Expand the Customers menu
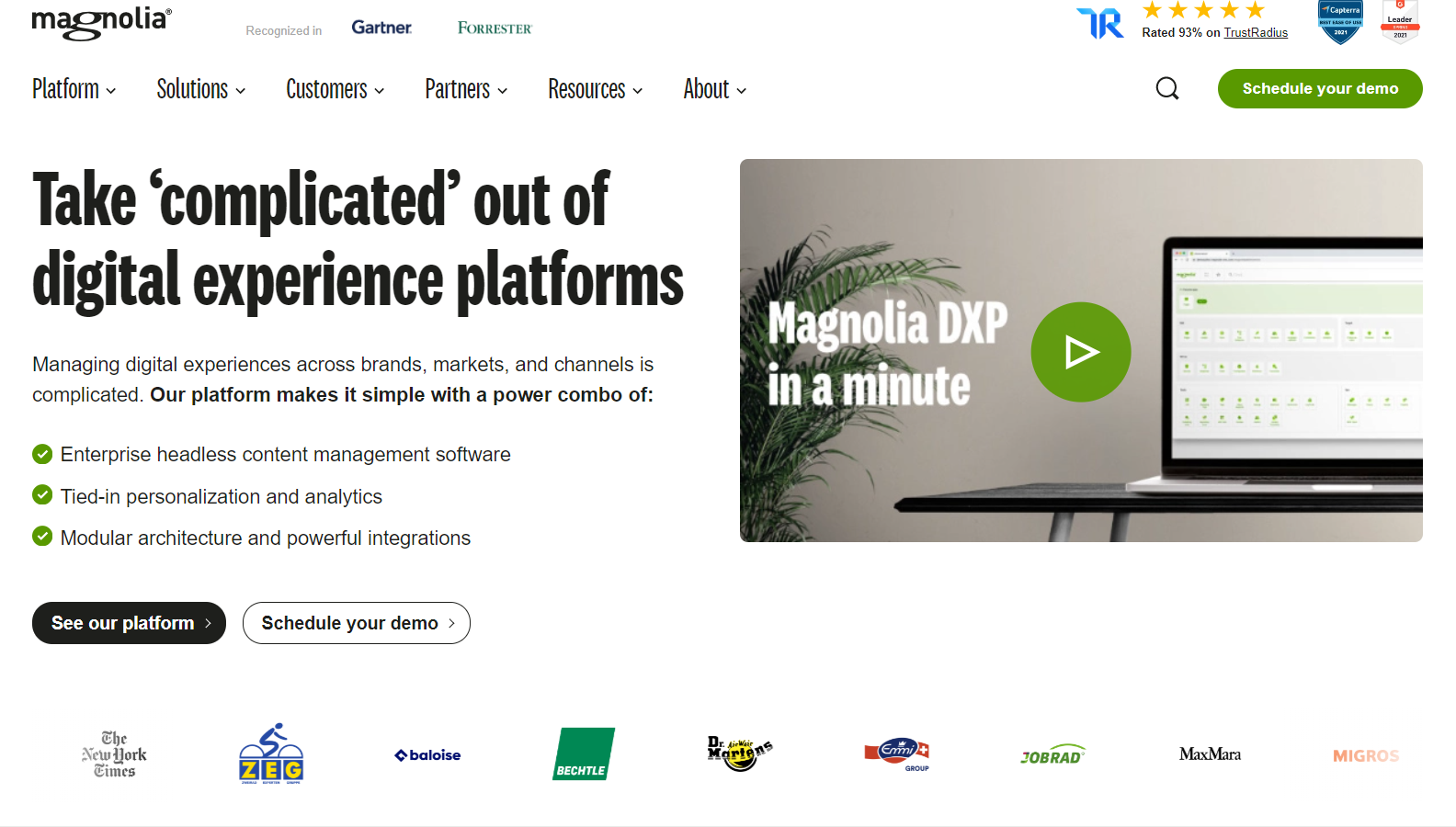Screen dimensions: 1456x827 [x=336, y=89]
